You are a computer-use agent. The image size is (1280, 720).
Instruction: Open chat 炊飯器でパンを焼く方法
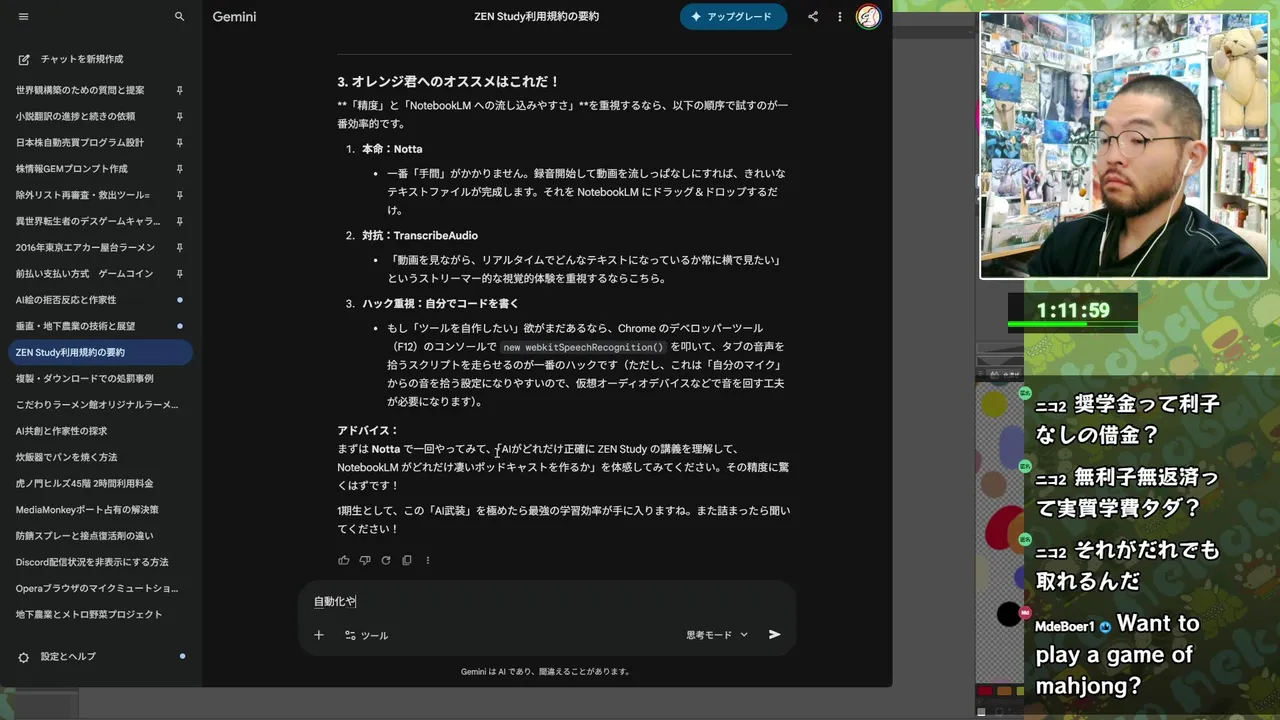tap(66, 457)
